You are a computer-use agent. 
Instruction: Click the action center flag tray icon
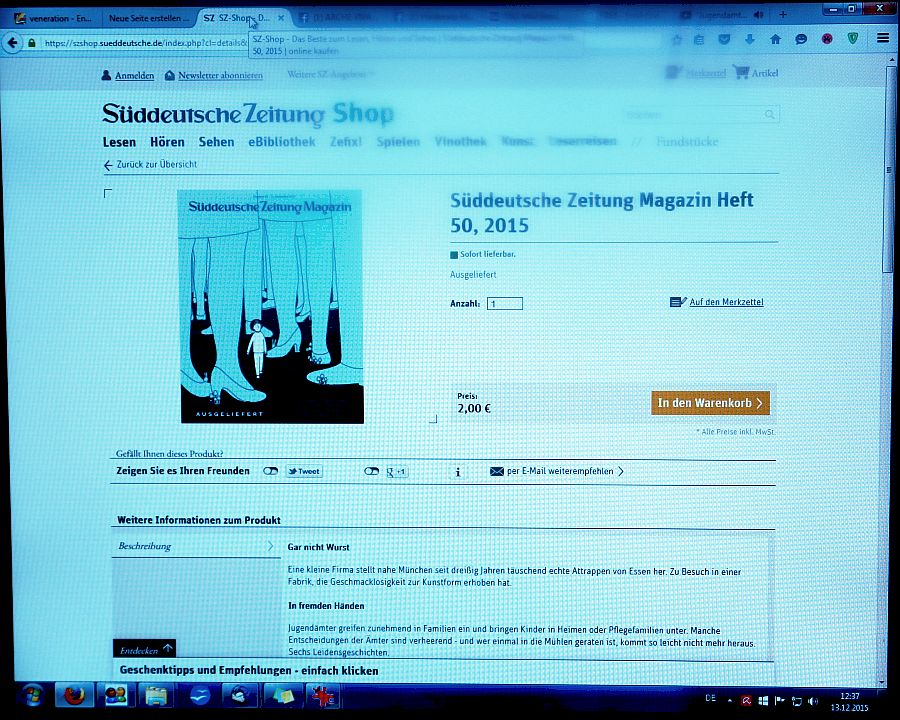[x=779, y=700]
